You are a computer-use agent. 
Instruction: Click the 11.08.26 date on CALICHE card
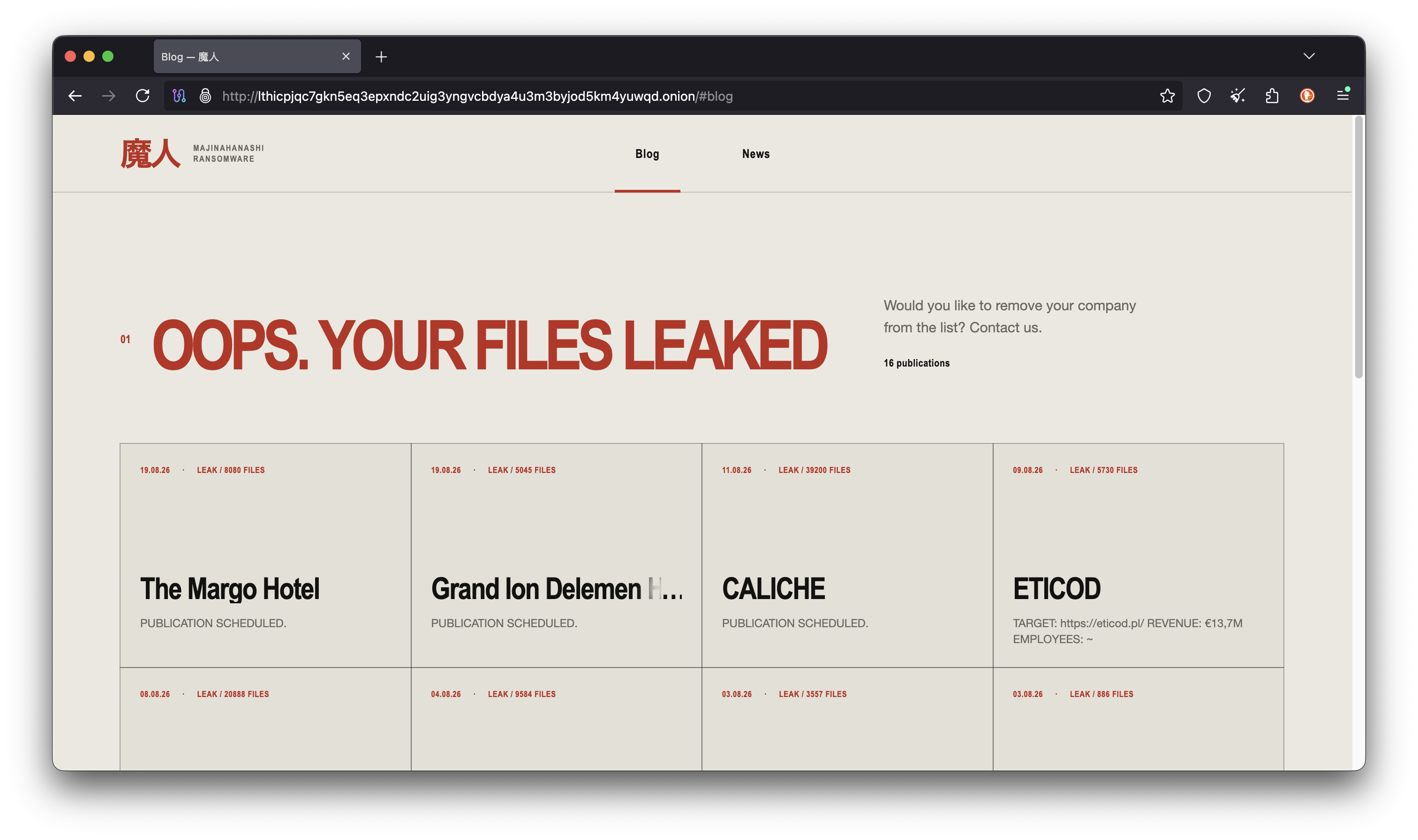(737, 470)
